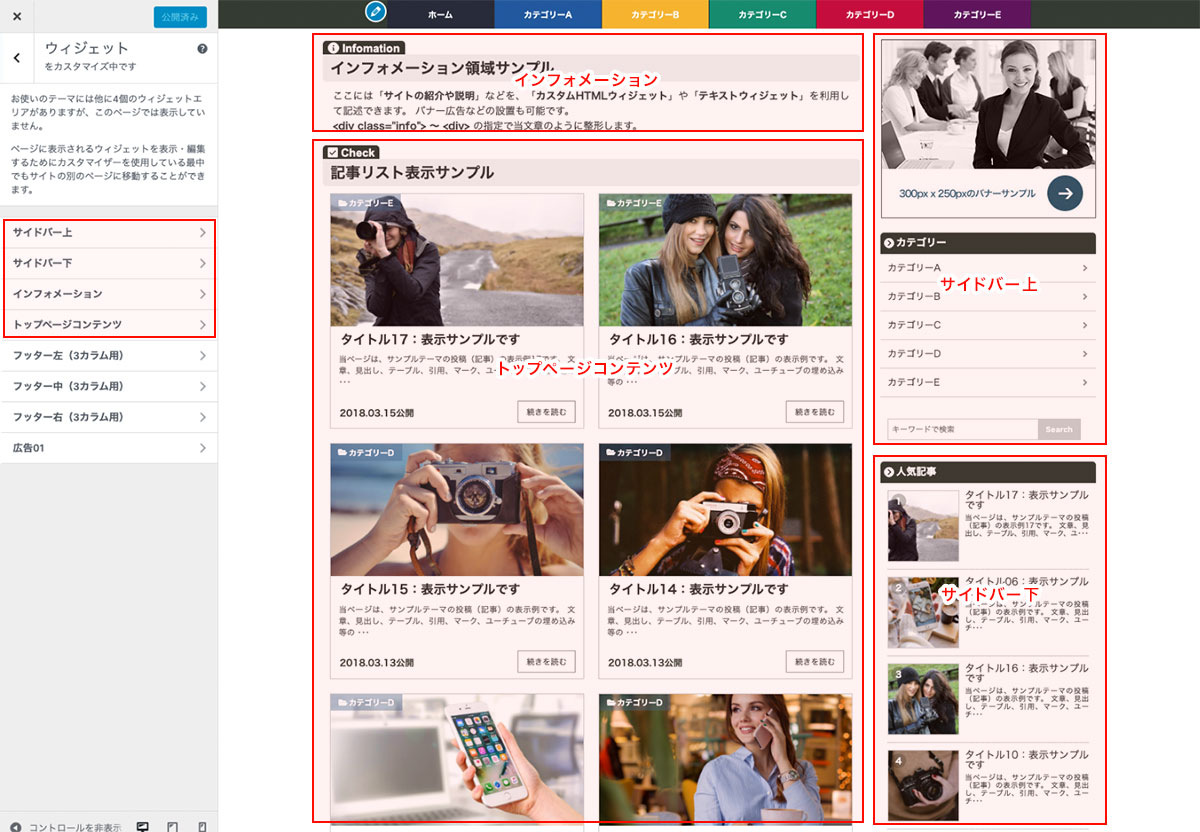Viewport: 1200px width, 832px height.
Task: Open rank 1 thumbnail in 人気記事
Action: (x=923, y=526)
